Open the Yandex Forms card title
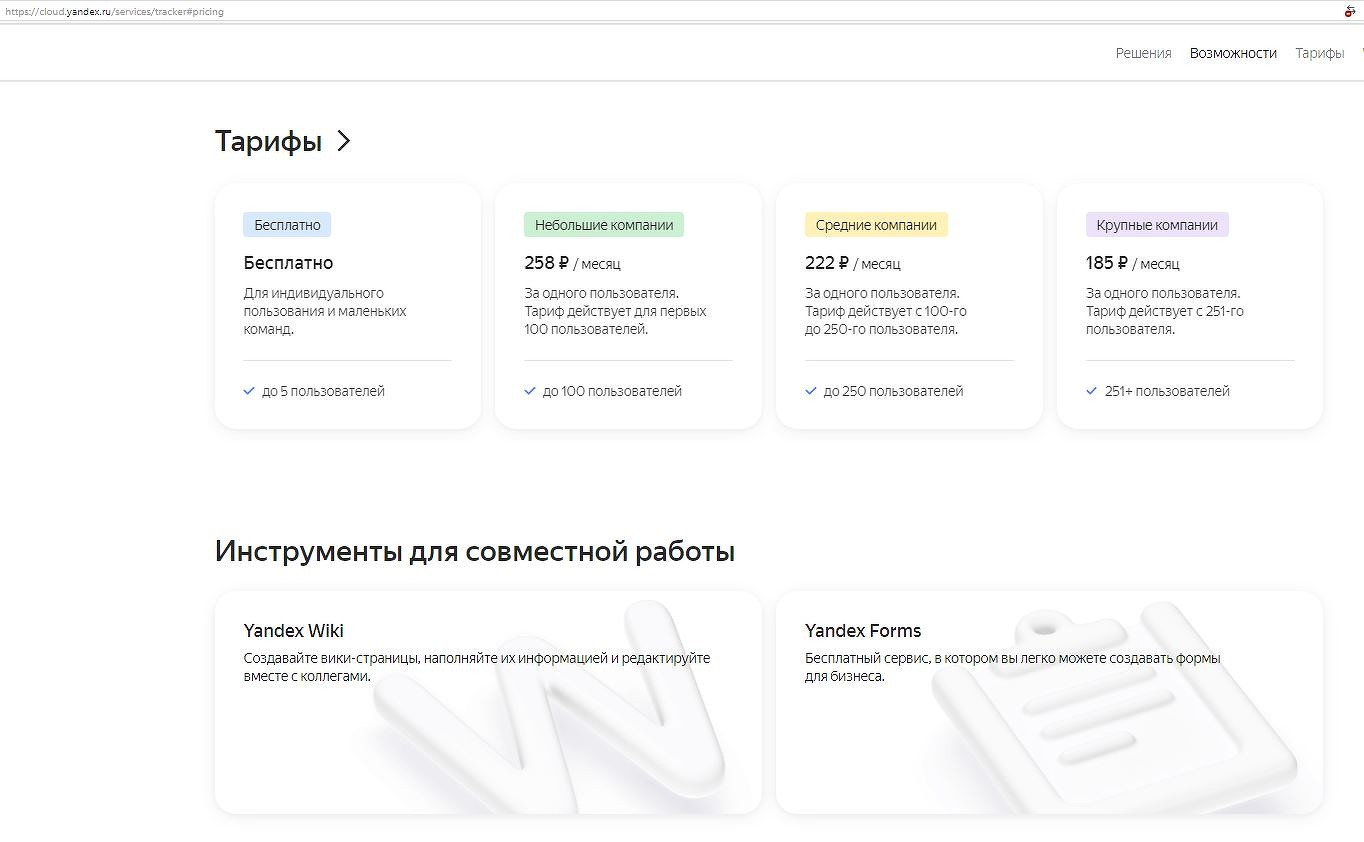 point(863,631)
